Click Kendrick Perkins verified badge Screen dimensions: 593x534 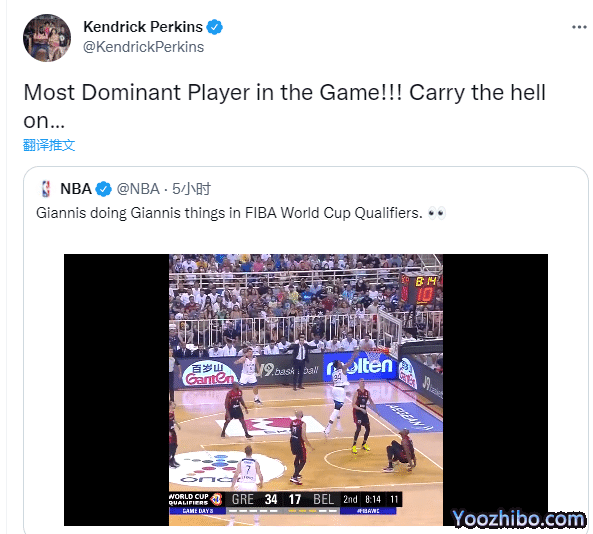coord(215,27)
